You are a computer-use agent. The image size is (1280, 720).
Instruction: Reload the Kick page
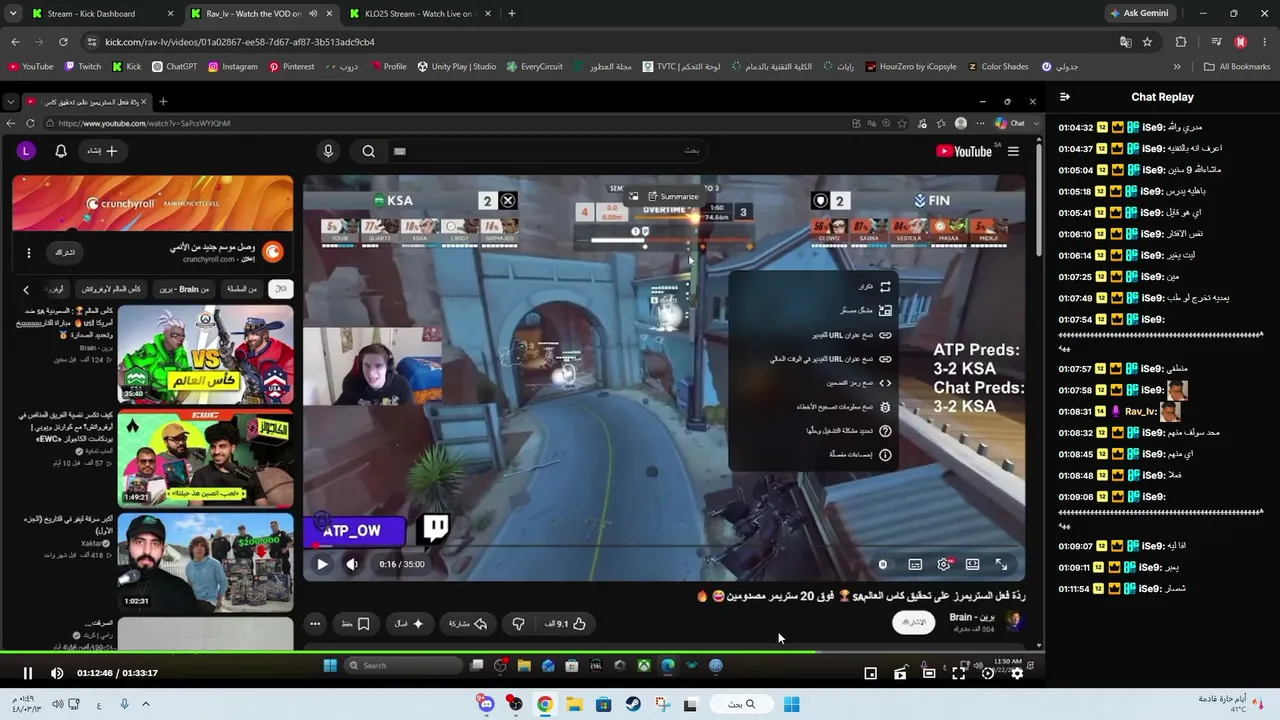pyautogui.click(x=63, y=42)
